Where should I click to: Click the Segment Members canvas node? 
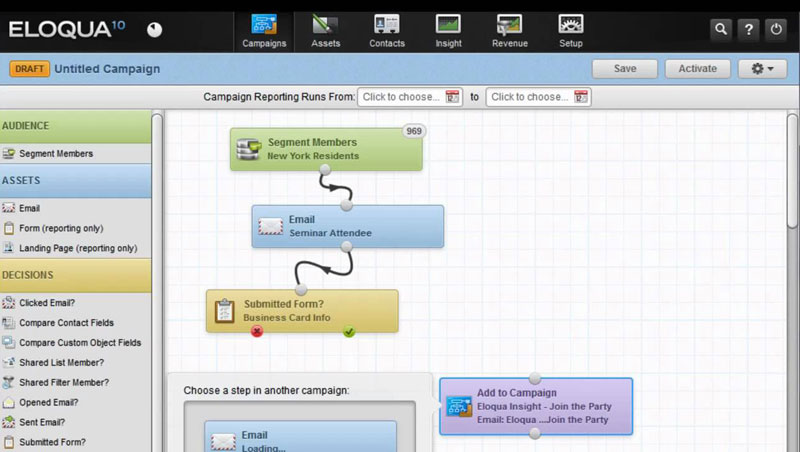(x=326, y=149)
